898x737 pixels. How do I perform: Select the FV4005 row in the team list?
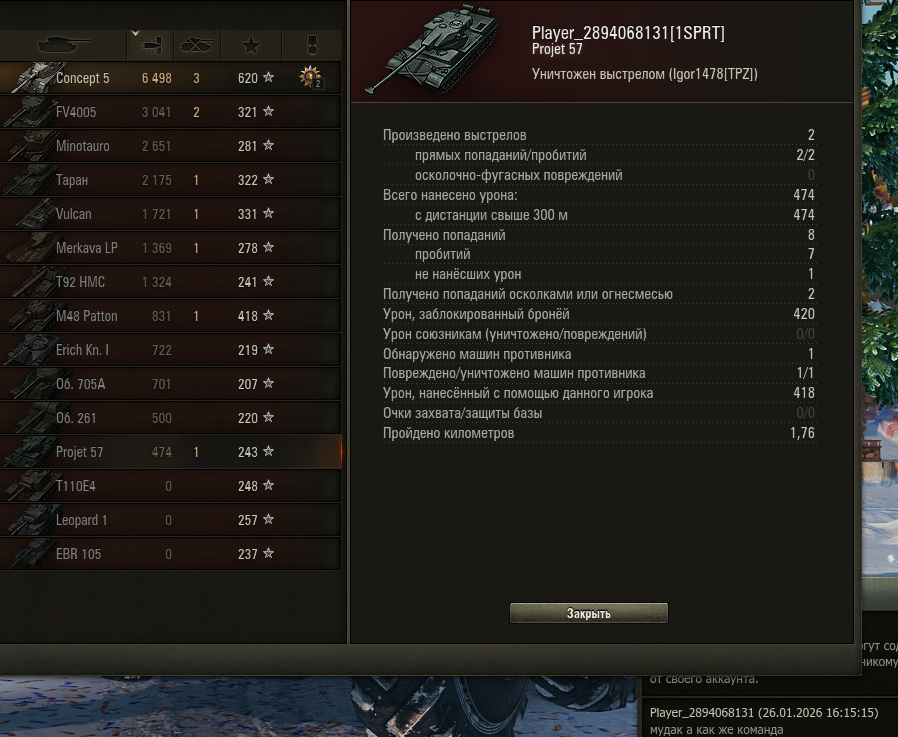click(170, 112)
